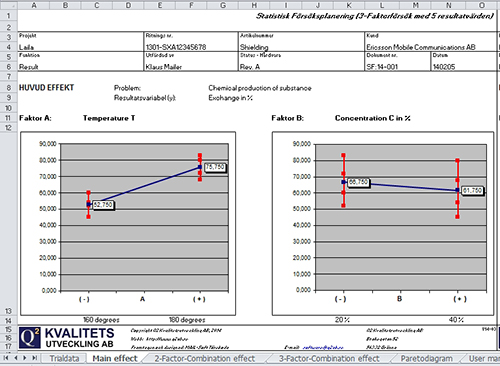Click the Temperature T label
The height and width of the screenshot is (366, 500).
pos(109,118)
